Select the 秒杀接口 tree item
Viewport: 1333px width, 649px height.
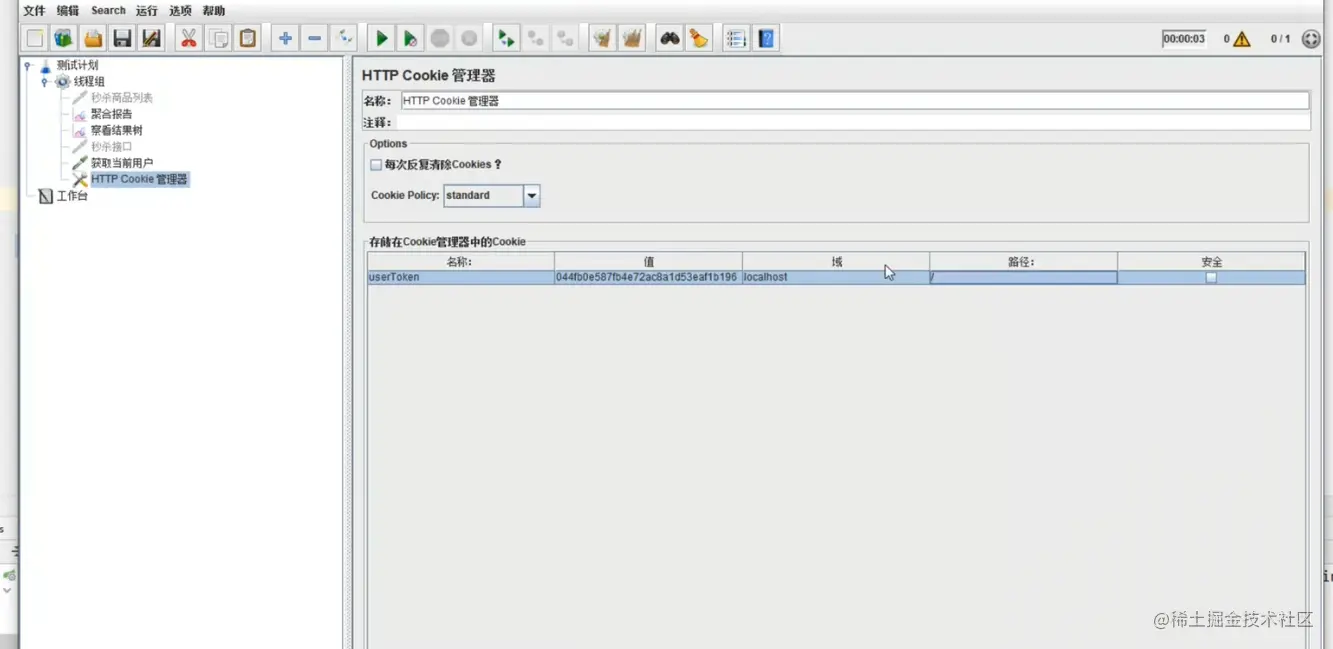coord(111,147)
